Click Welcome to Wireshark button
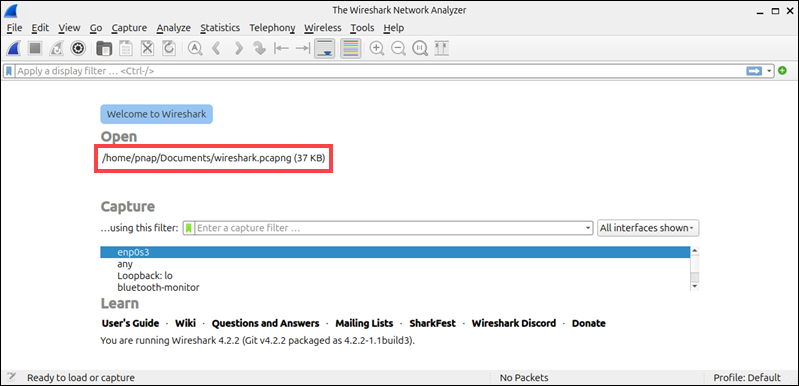The width and height of the screenshot is (799, 386). 156,114
